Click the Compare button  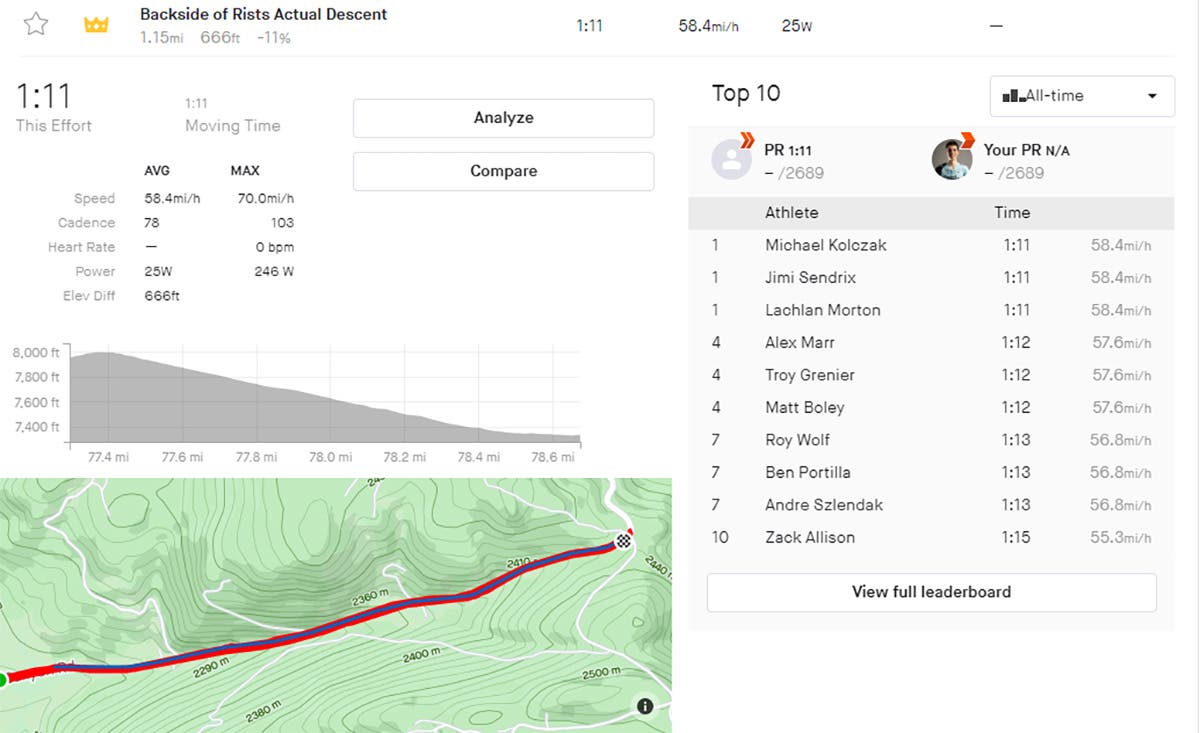tap(503, 171)
